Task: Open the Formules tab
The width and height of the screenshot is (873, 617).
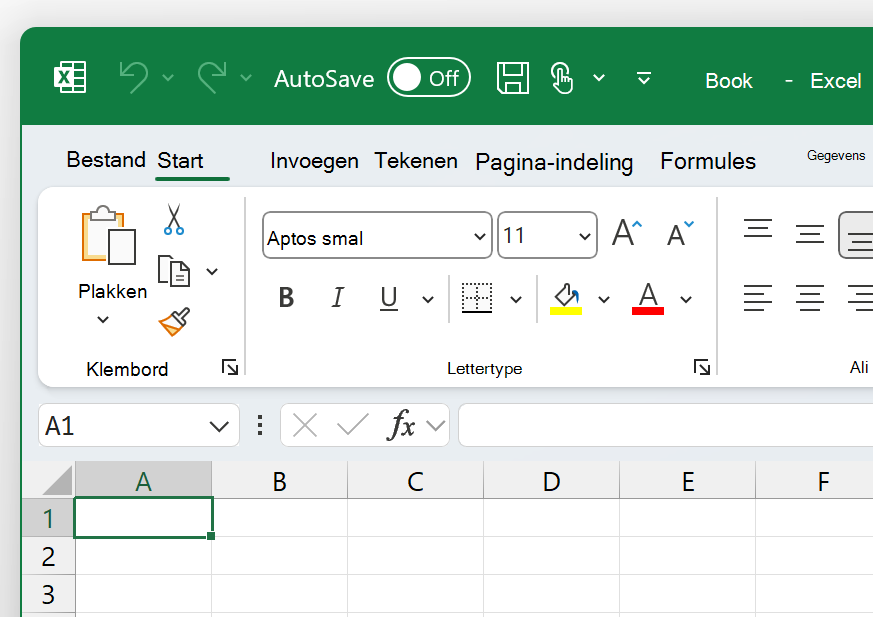Action: click(x=708, y=161)
